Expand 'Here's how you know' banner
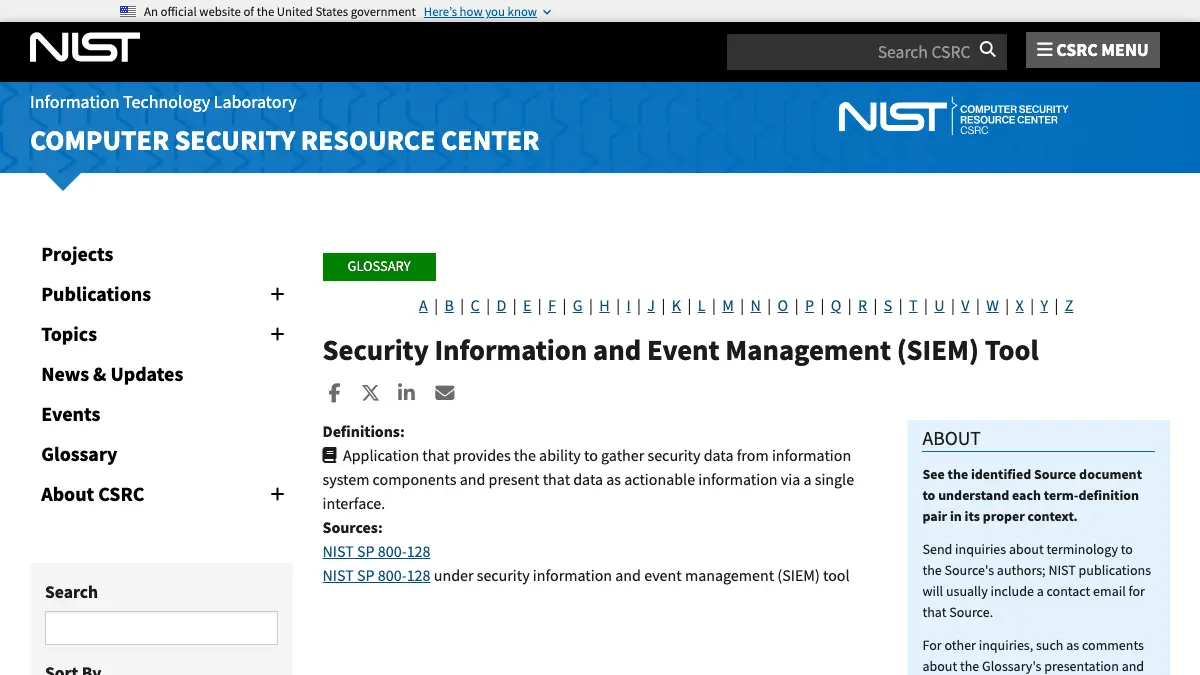1200x675 pixels. coord(487,12)
